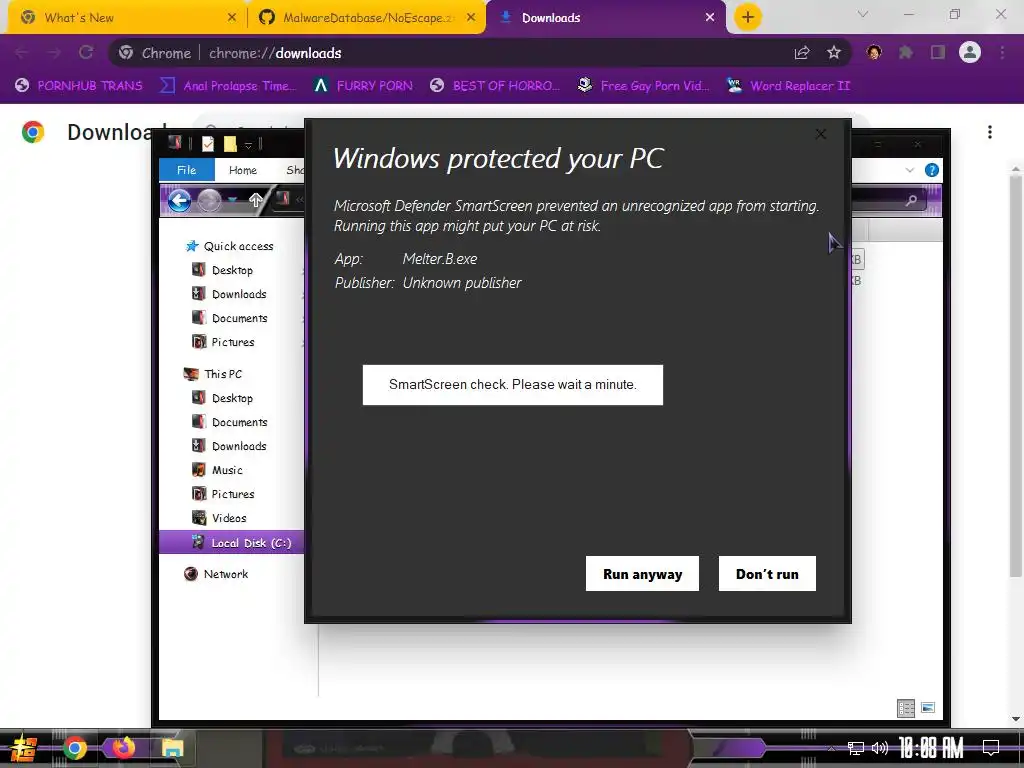This screenshot has width=1024, height=768.
Task: Open Word Replacer II bookmark
Action: coord(789,86)
